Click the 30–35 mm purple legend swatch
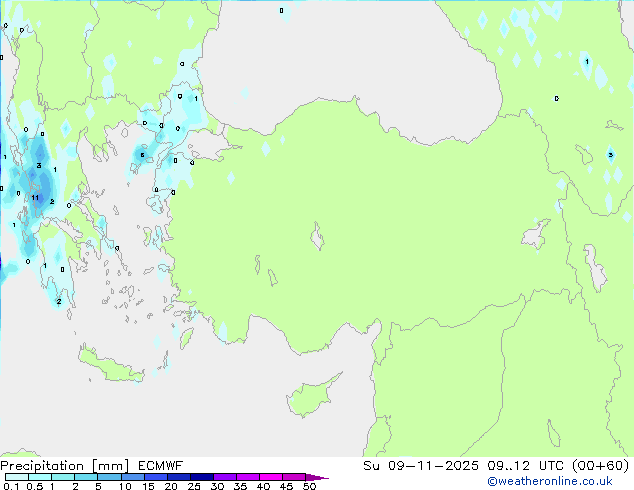 click(x=225, y=477)
